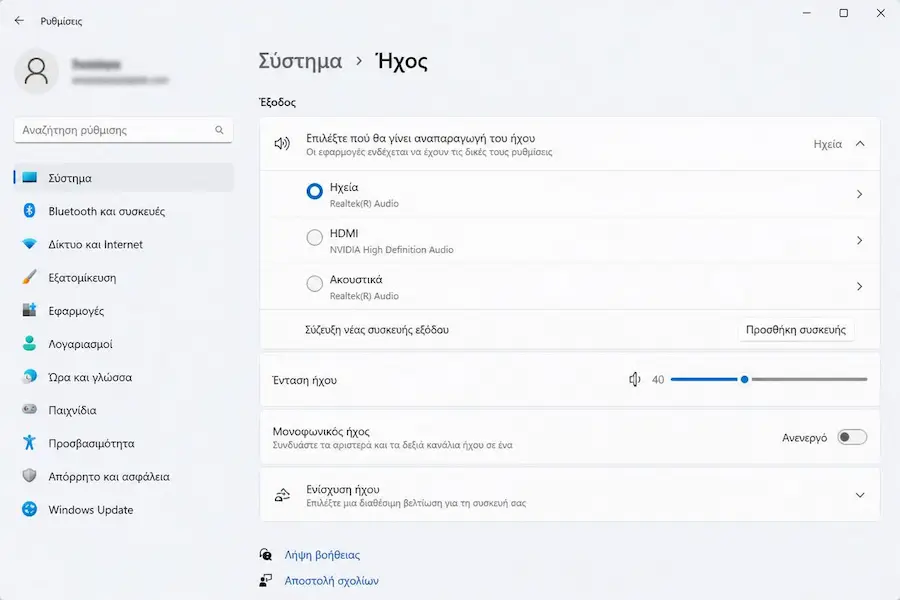Click the Λήψη βοήθειας help icon
The width and height of the screenshot is (900, 600).
[x=265, y=555]
